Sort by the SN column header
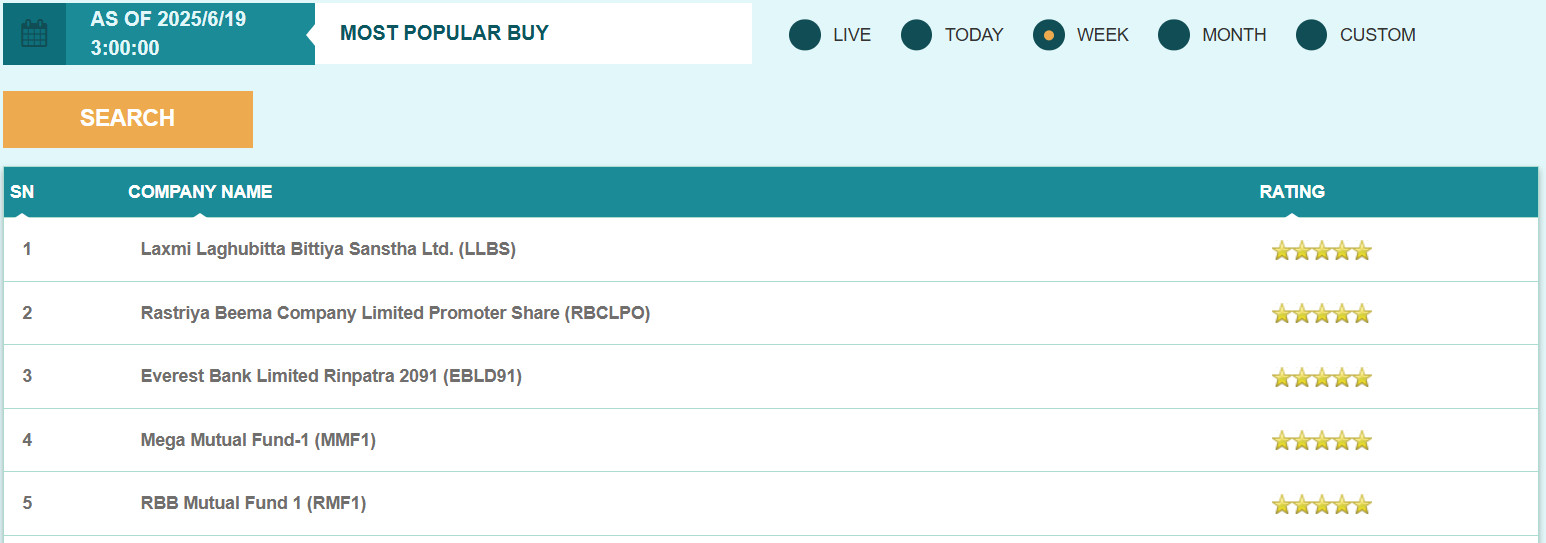The height and width of the screenshot is (543, 1546). 22,192
